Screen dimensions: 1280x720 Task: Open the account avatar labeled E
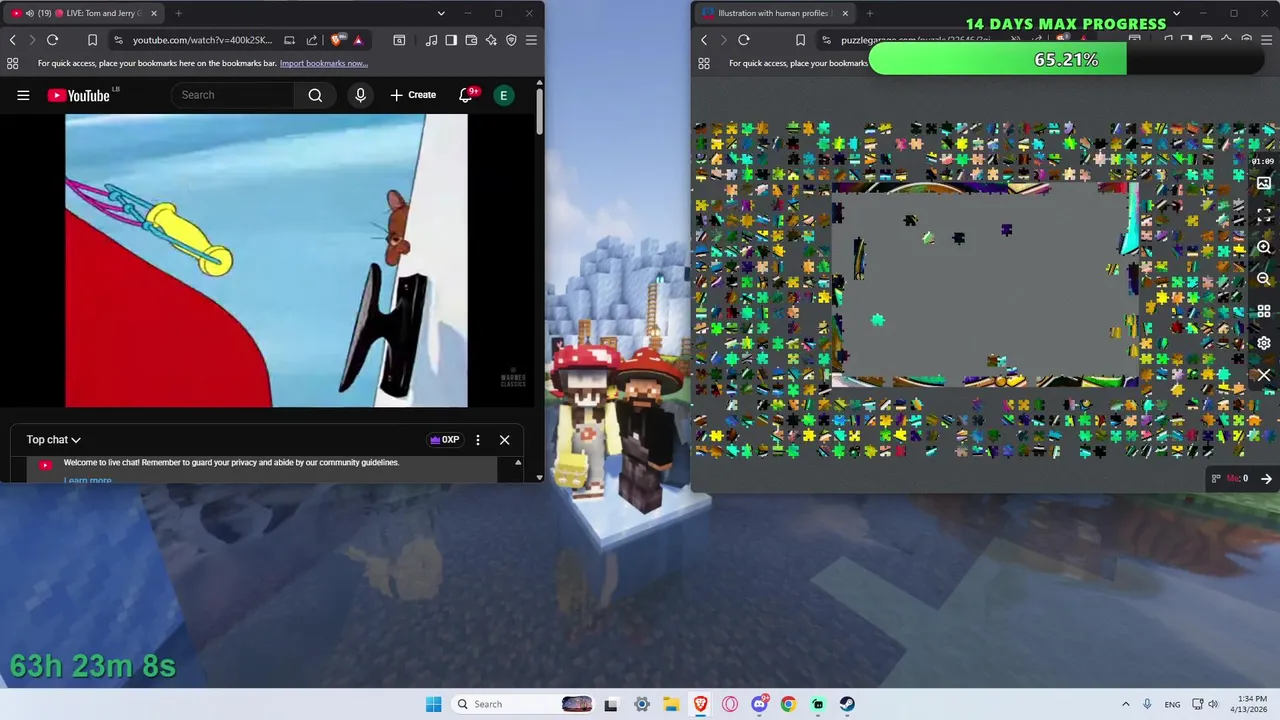504,95
